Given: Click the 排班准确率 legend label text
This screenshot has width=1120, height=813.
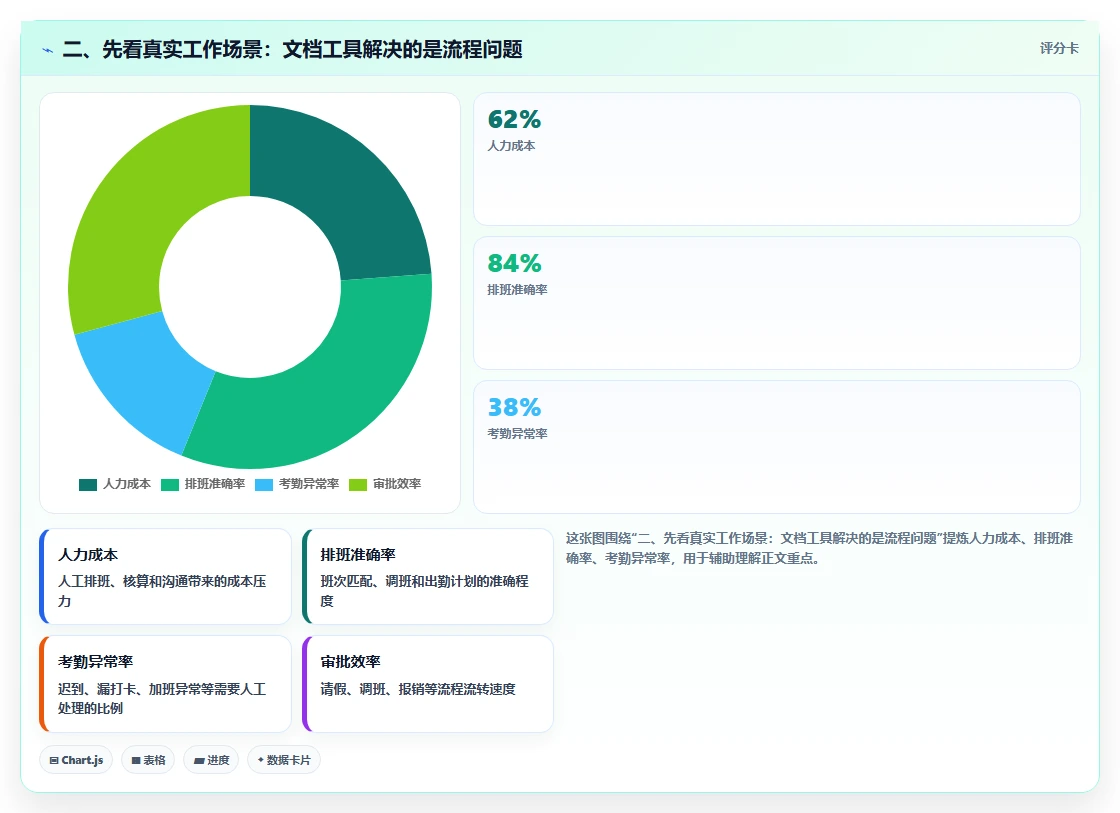Looking at the screenshot, I should 215,484.
